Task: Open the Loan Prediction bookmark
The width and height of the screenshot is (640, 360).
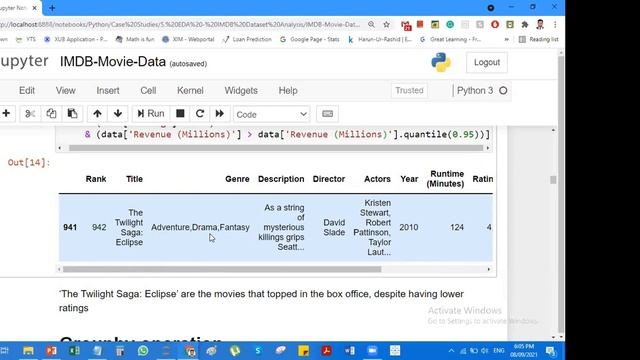Action: [x=247, y=39]
